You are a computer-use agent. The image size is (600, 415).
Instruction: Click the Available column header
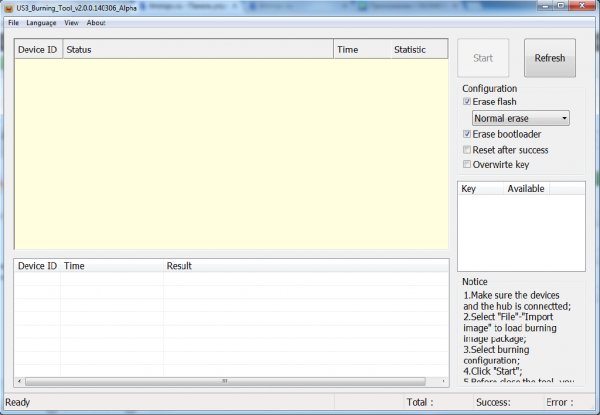point(526,189)
